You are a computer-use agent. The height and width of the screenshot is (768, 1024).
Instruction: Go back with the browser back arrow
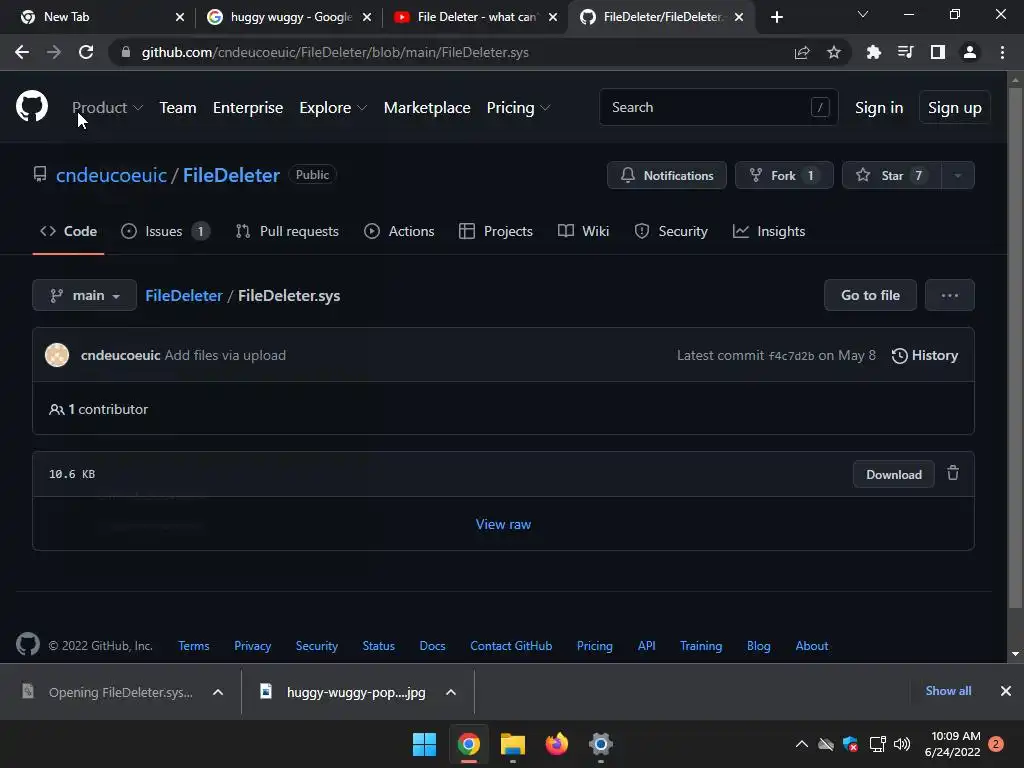pos(22,52)
